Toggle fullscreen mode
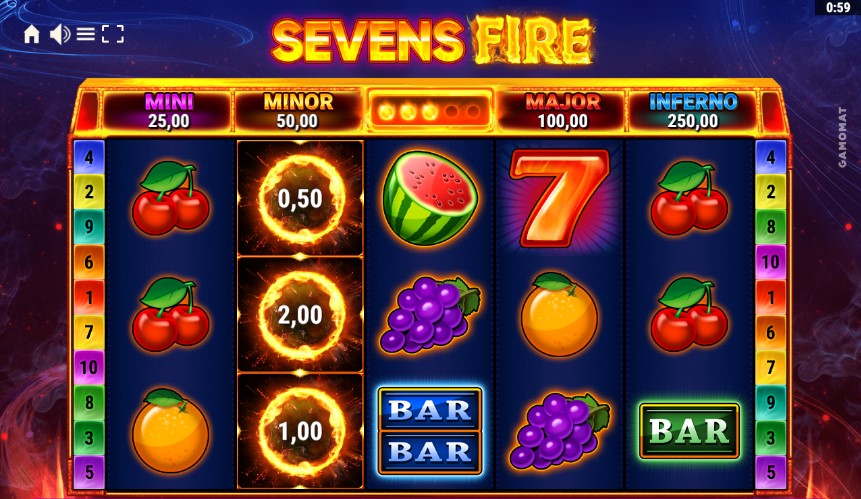This screenshot has height=499, width=861. (x=113, y=34)
